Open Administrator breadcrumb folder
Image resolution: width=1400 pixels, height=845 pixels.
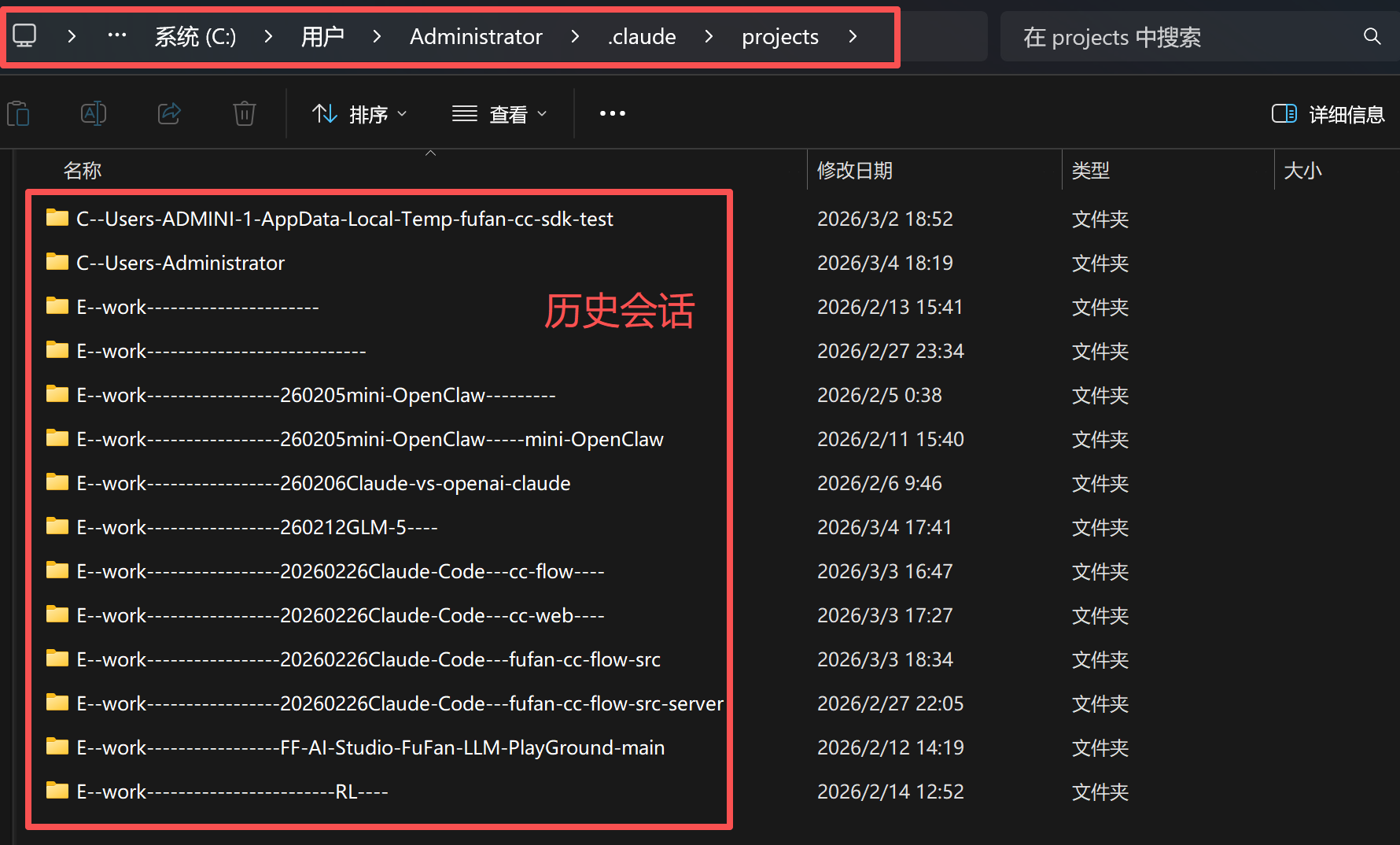pyautogui.click(x=476, y=36)
